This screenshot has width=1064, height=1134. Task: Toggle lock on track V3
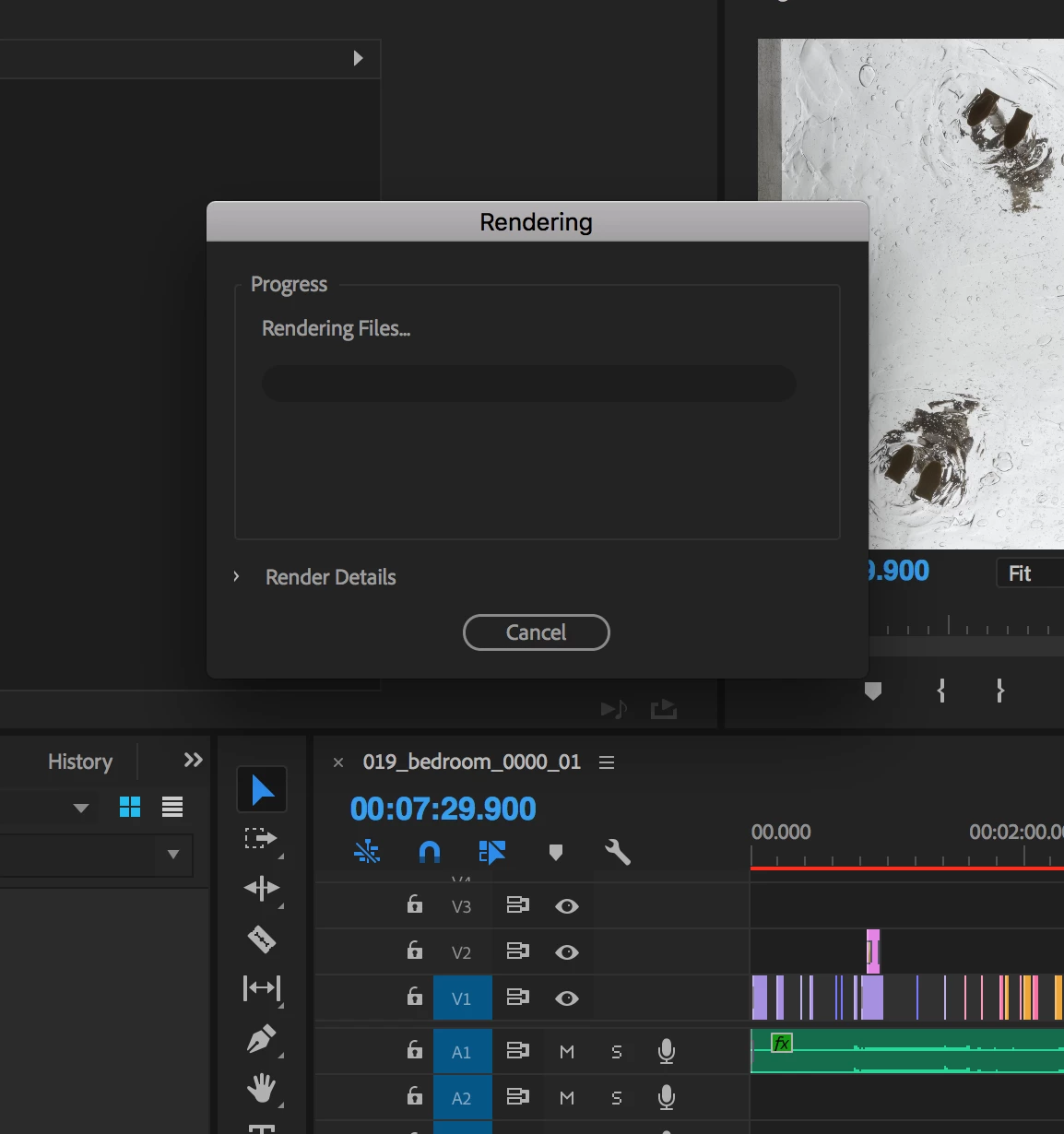coord(415,904)
